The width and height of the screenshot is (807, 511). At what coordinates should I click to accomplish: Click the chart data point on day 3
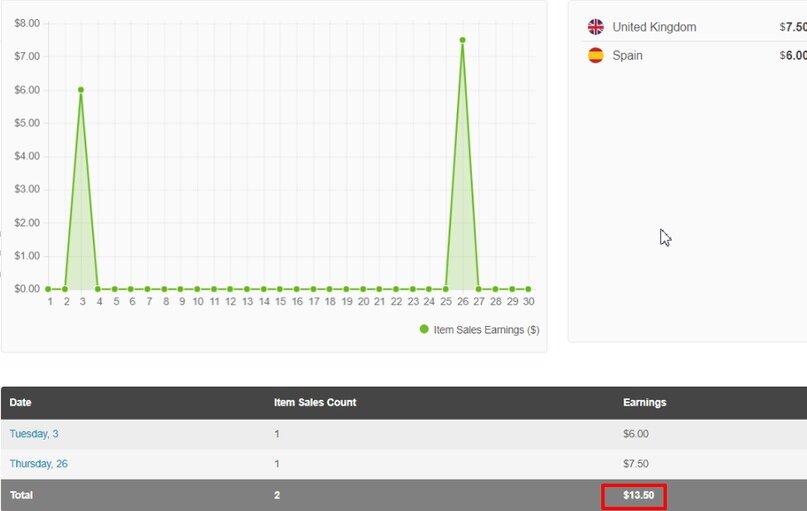click(81, 90)
